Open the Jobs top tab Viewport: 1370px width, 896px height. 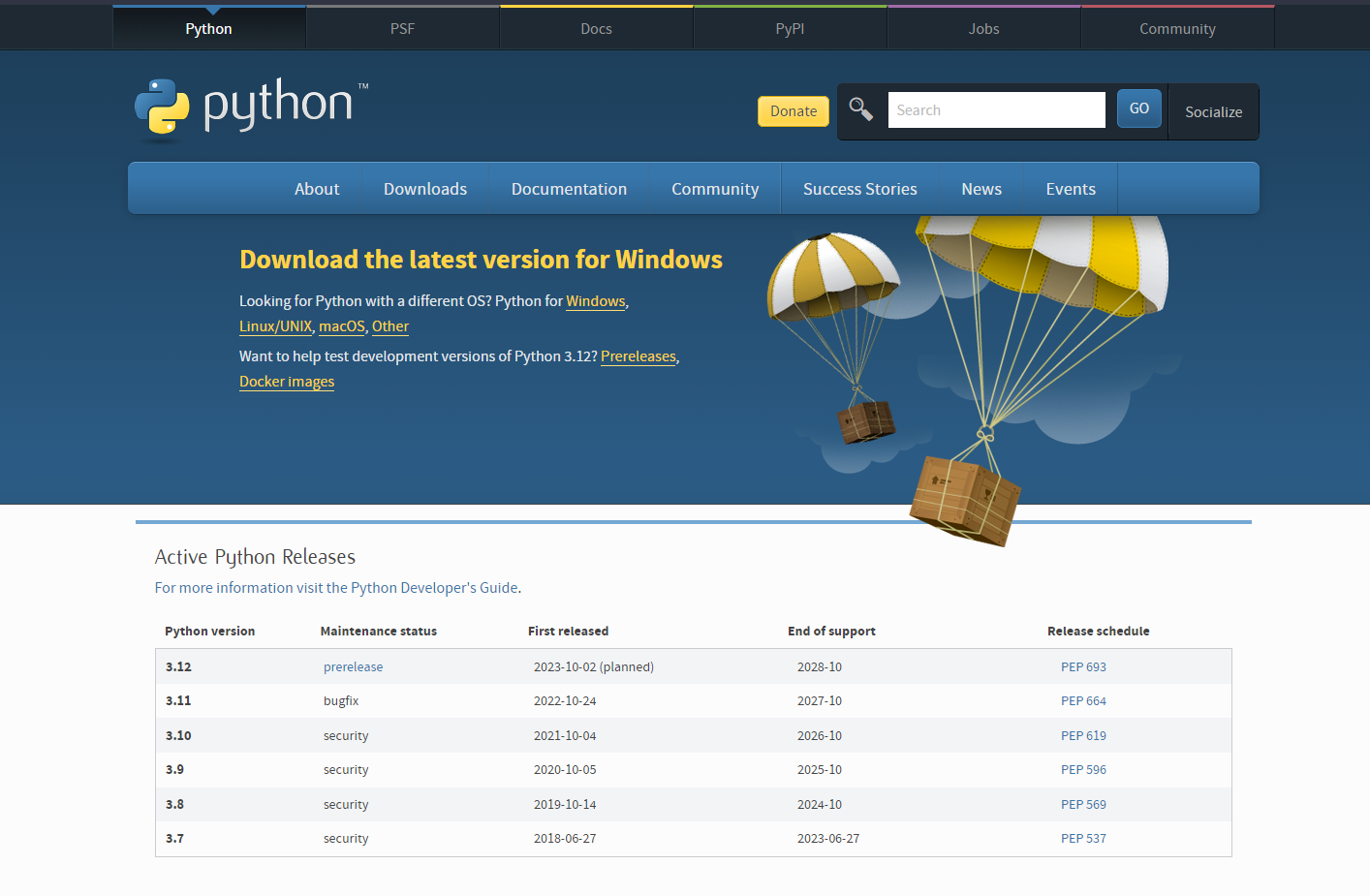click(984, 29)
